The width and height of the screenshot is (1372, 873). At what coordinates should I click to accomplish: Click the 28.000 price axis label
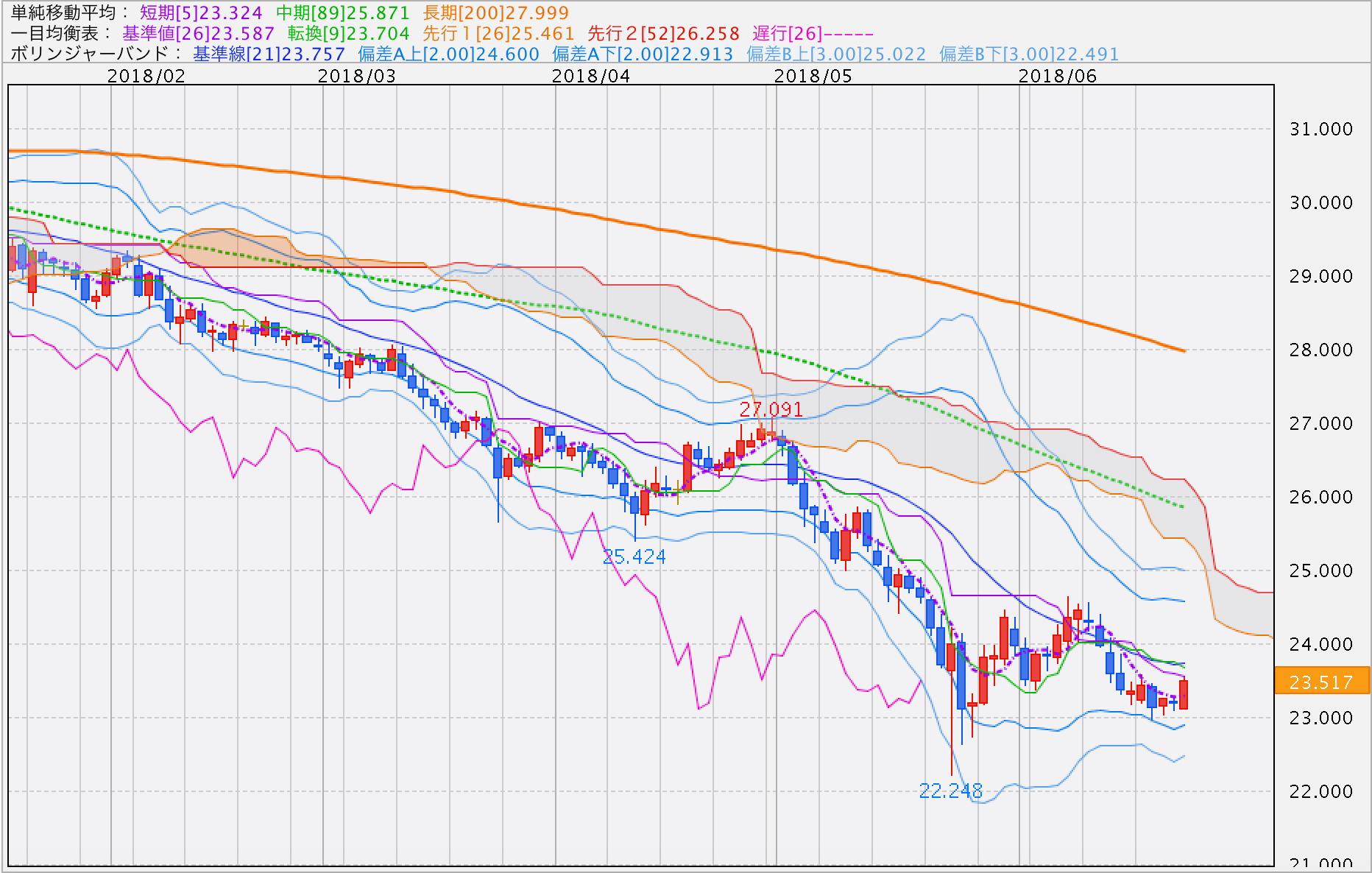(x=1321, y=350)
